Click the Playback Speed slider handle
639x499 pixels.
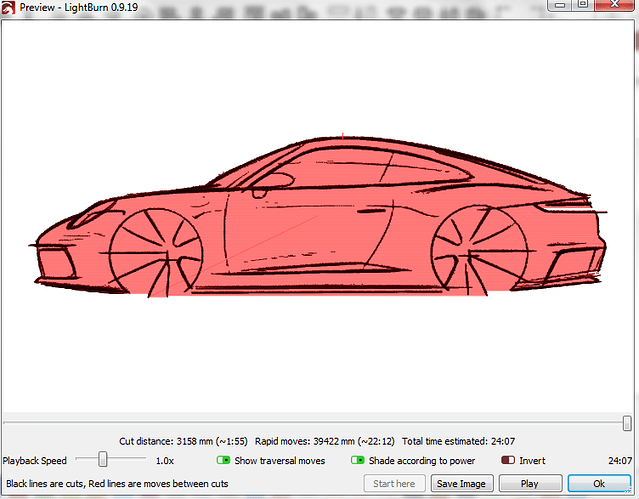(103, 459)
